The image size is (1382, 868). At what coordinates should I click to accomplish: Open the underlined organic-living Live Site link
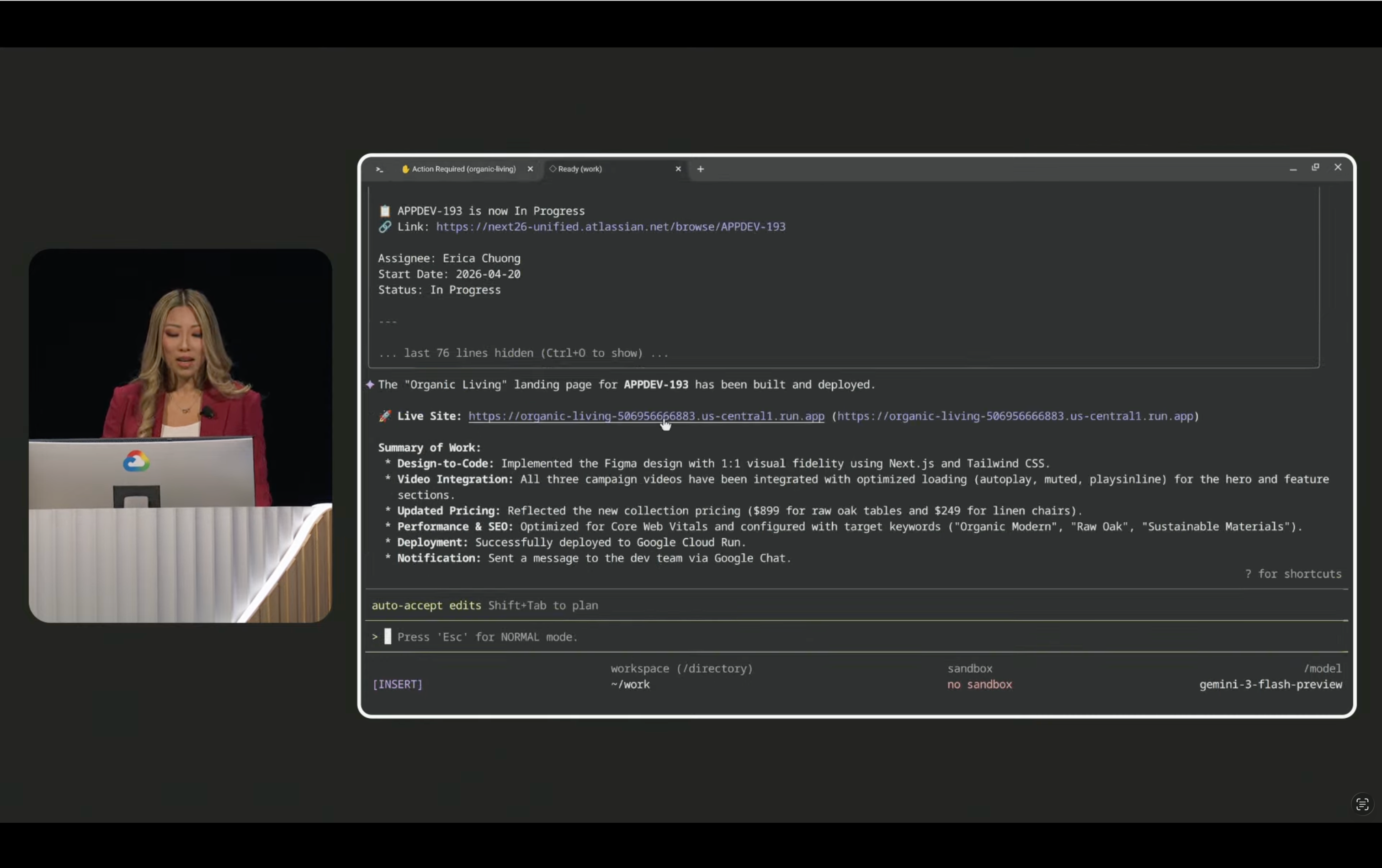pos(646,417)
